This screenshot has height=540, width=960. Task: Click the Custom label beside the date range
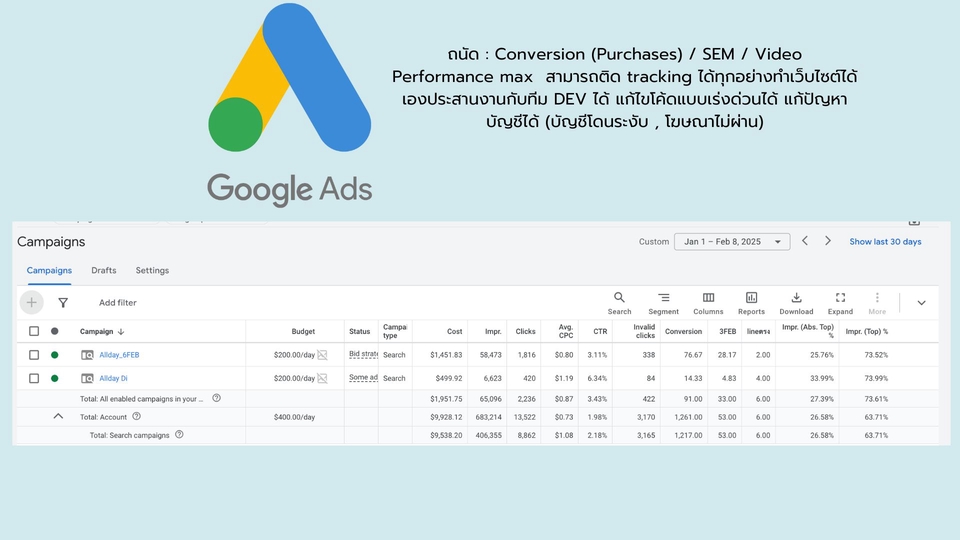click(654, 242)
